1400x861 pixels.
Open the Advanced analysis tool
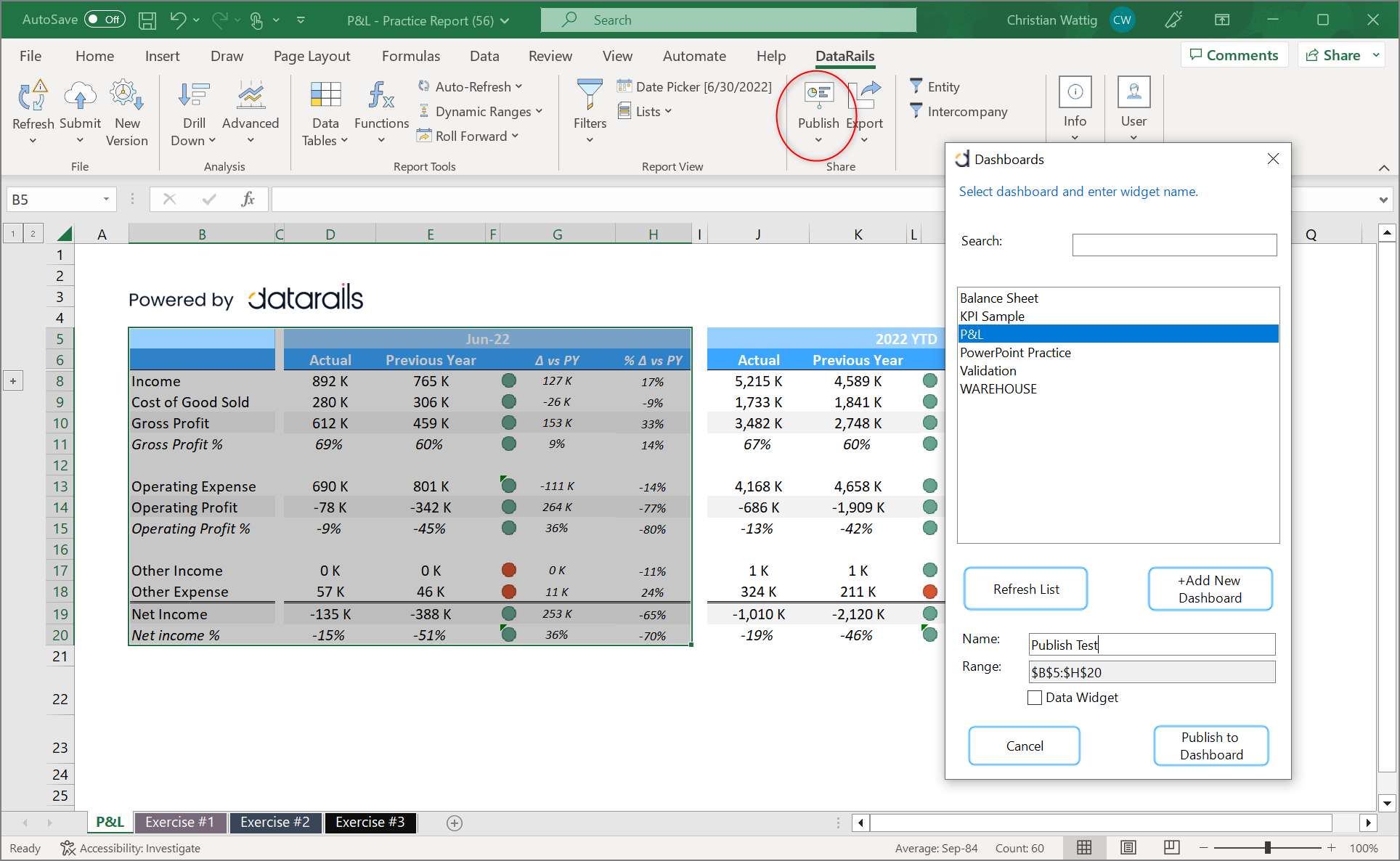(251, 113)
